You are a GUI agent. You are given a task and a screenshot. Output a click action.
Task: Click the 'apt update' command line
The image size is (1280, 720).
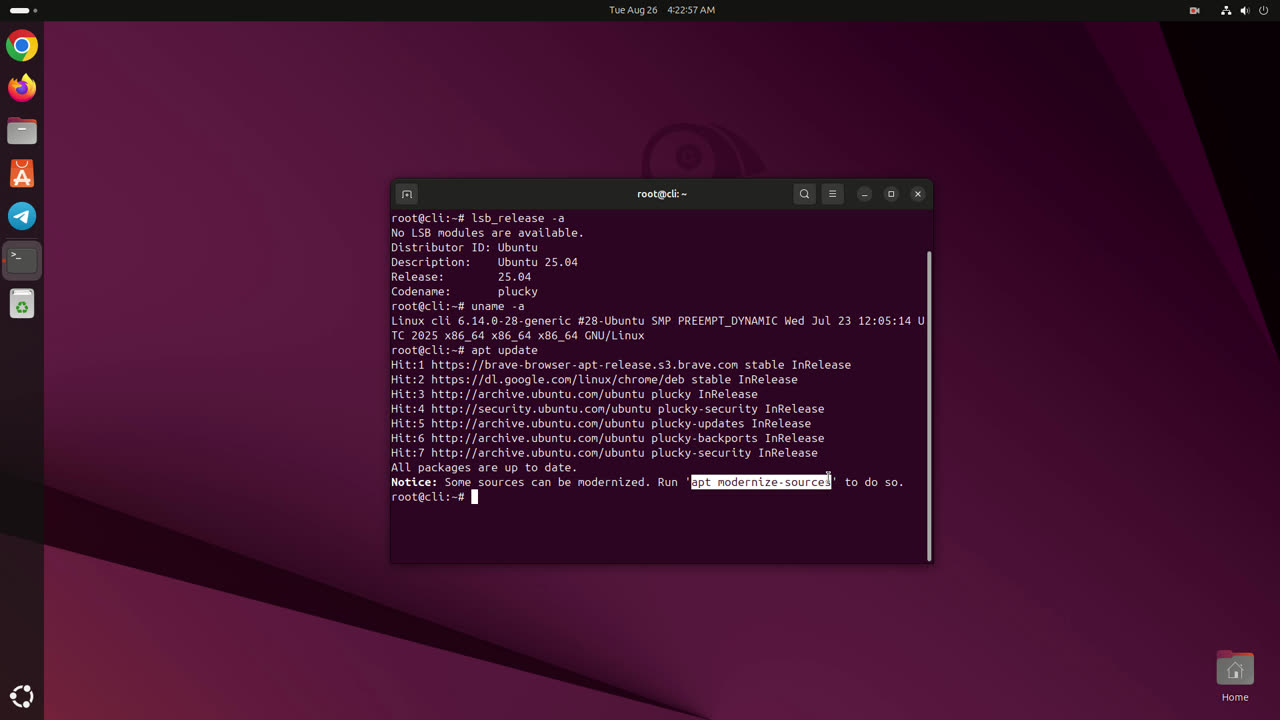pyautogui.click(x=464, y=350)
